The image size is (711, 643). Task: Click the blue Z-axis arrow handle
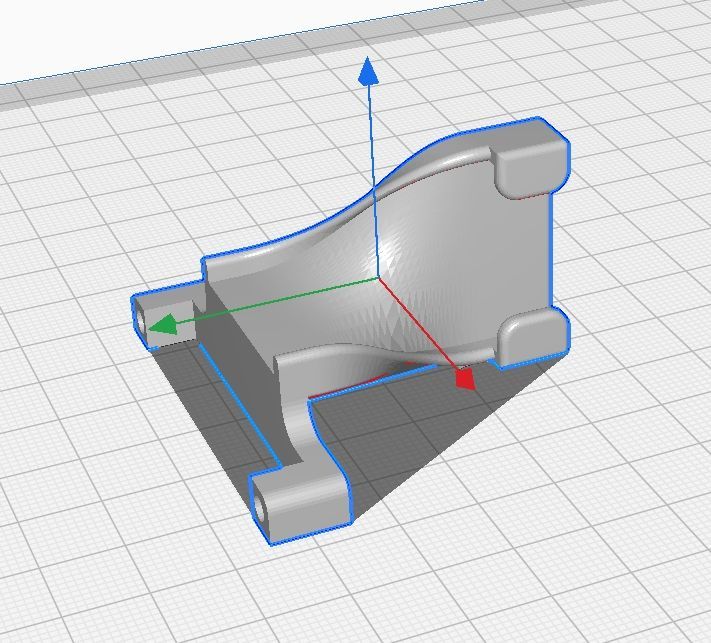point(368,72)
